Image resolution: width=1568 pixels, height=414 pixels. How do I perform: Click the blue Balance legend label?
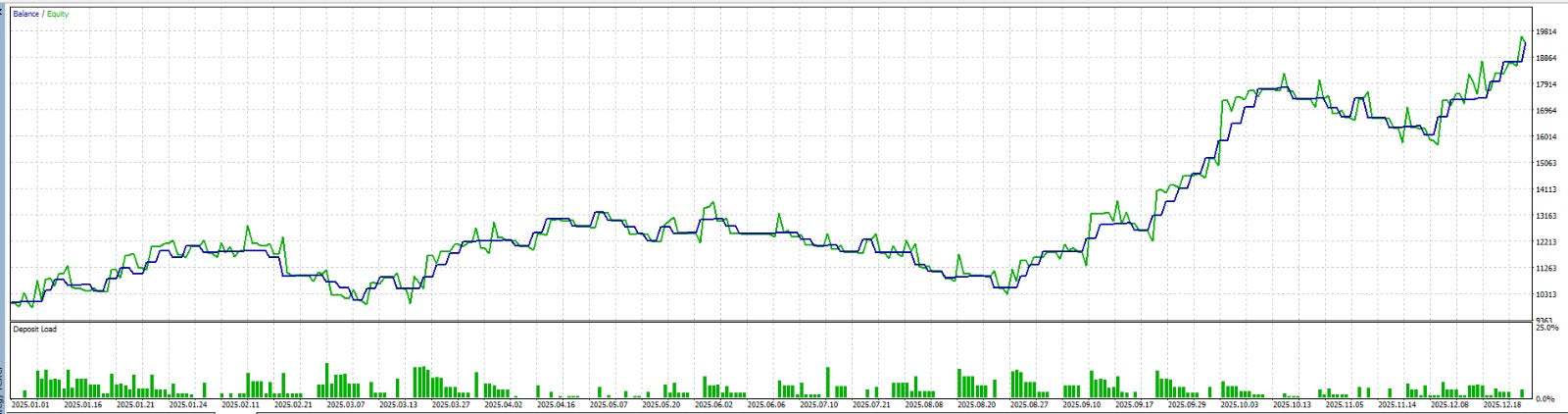tap(26, 15)
